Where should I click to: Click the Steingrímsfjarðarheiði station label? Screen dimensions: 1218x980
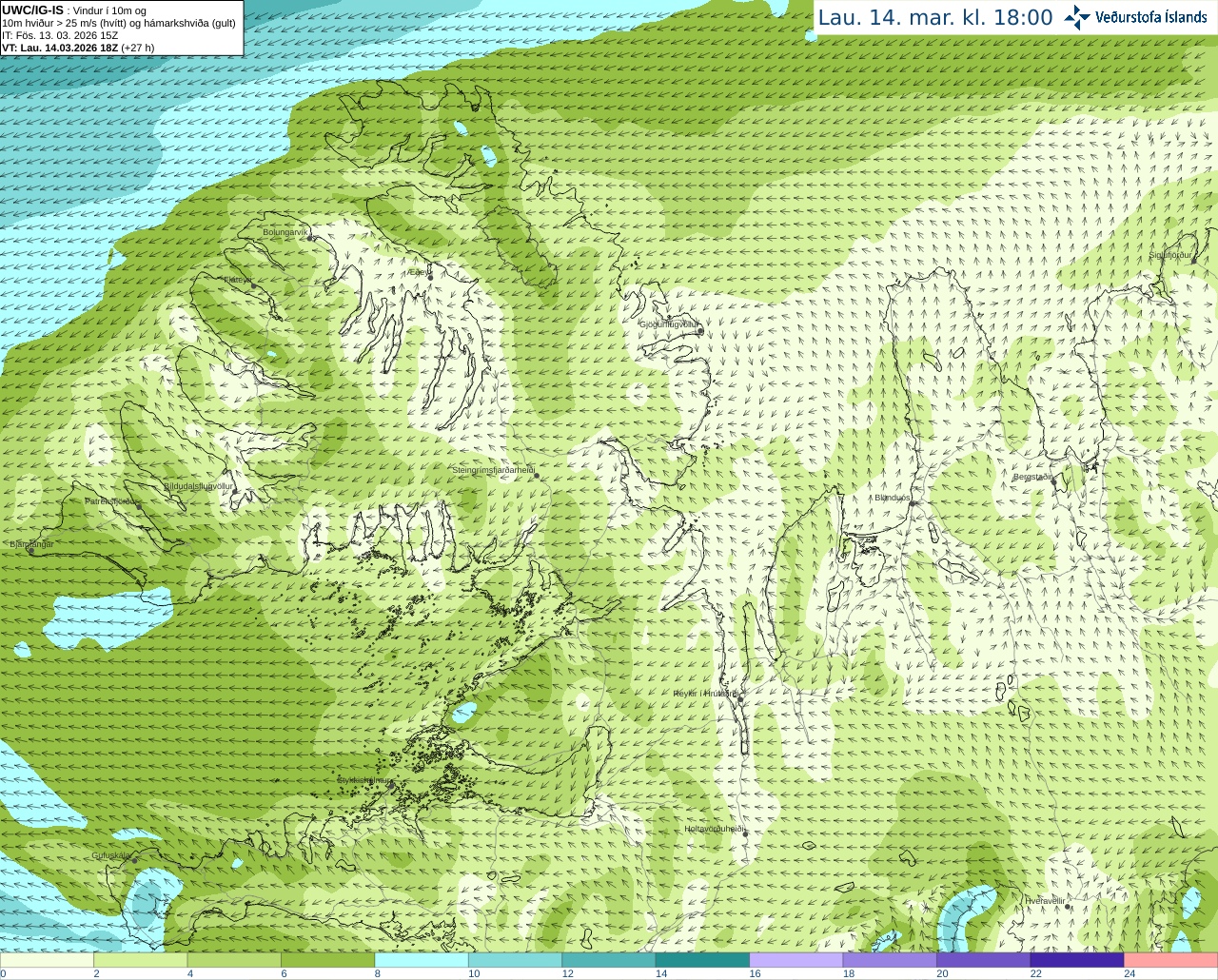493,470
